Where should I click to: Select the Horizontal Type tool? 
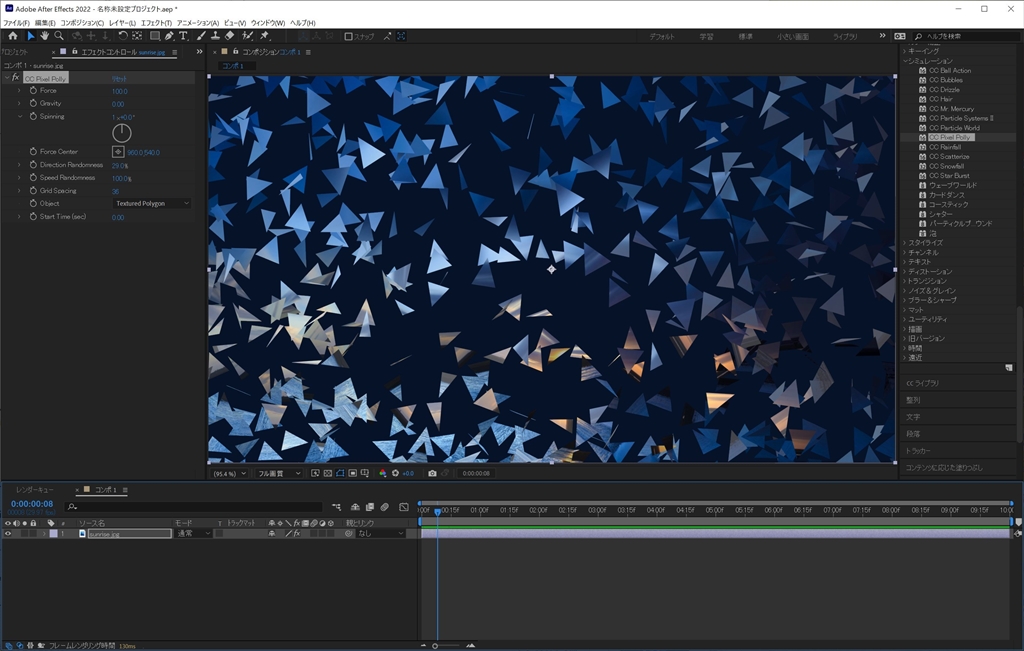pyautogui.click(x=183, y=36)
